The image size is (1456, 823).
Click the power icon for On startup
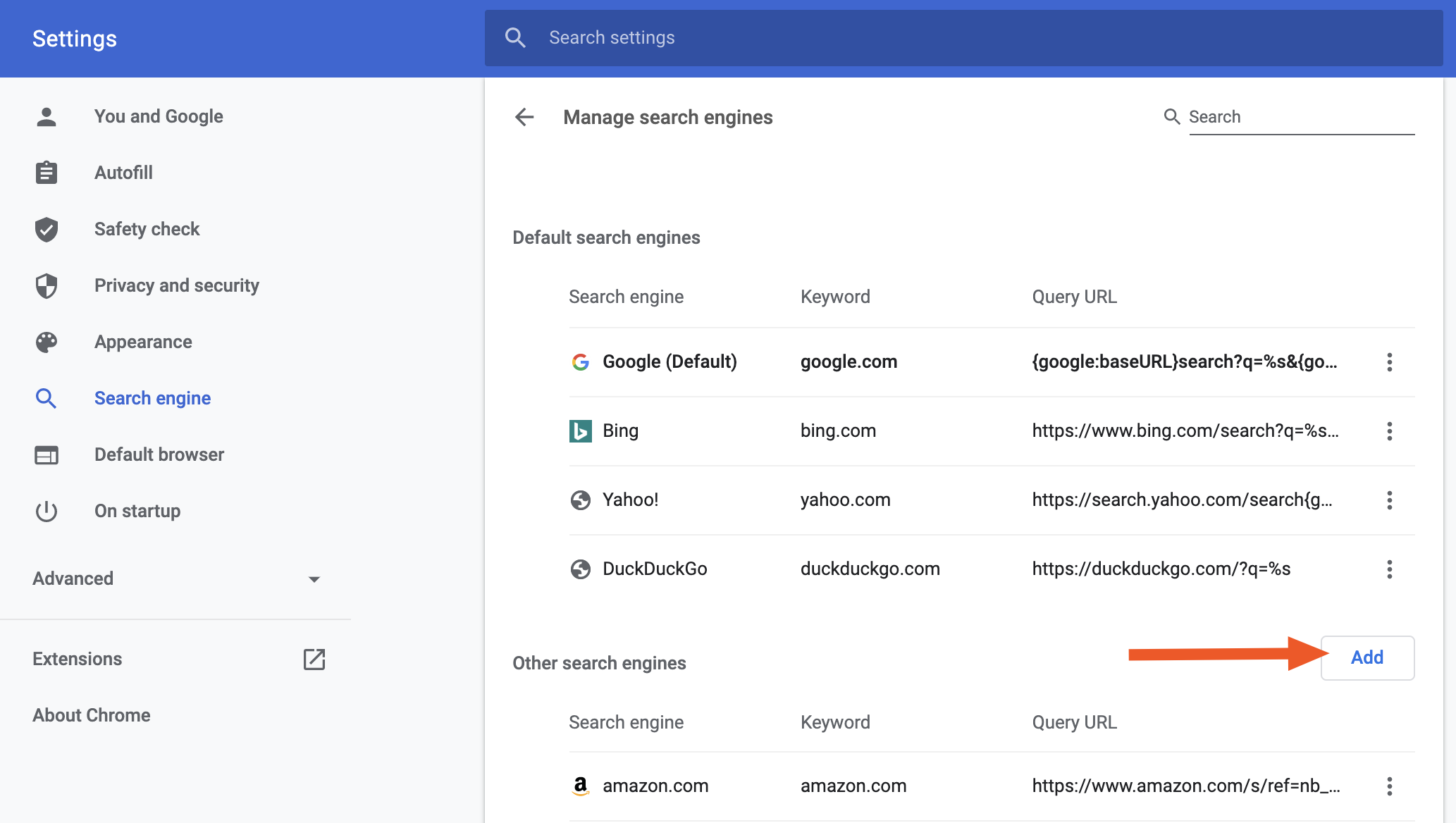click(47, 511)
